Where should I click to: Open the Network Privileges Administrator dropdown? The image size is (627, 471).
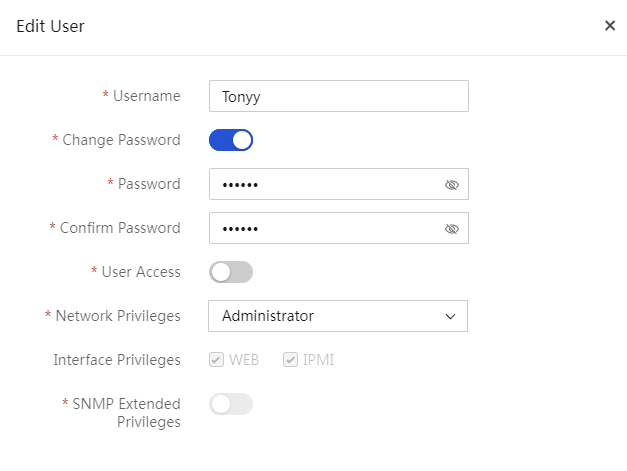(338, 316)
